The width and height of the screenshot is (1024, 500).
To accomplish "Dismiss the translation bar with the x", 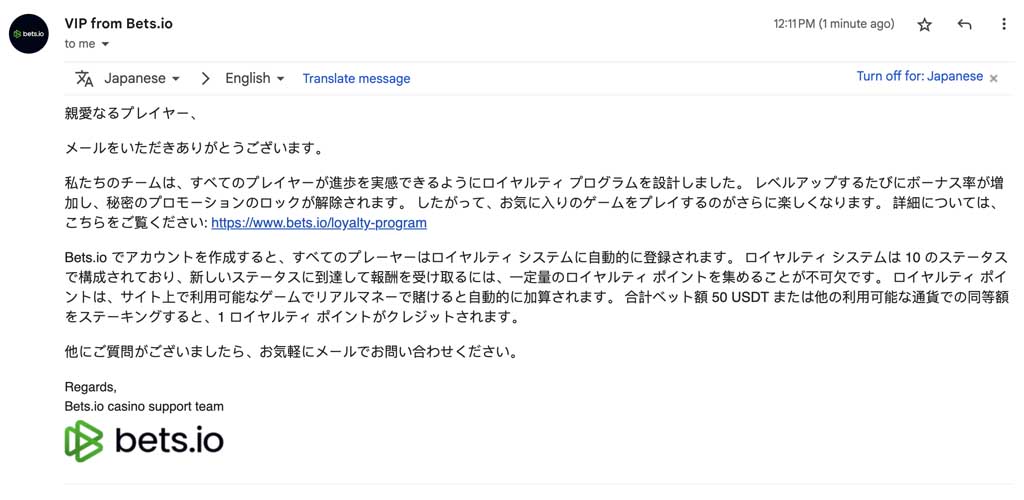I will click(993, 78).
